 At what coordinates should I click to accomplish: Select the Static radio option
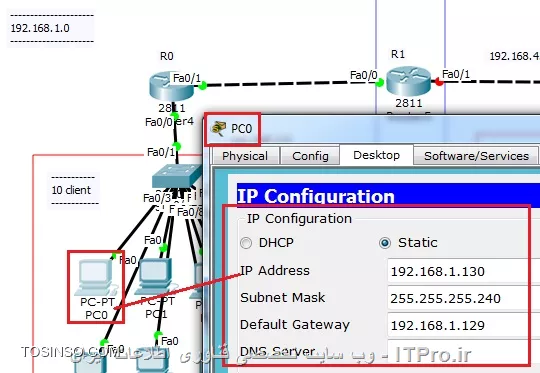[x=385, y=243]
